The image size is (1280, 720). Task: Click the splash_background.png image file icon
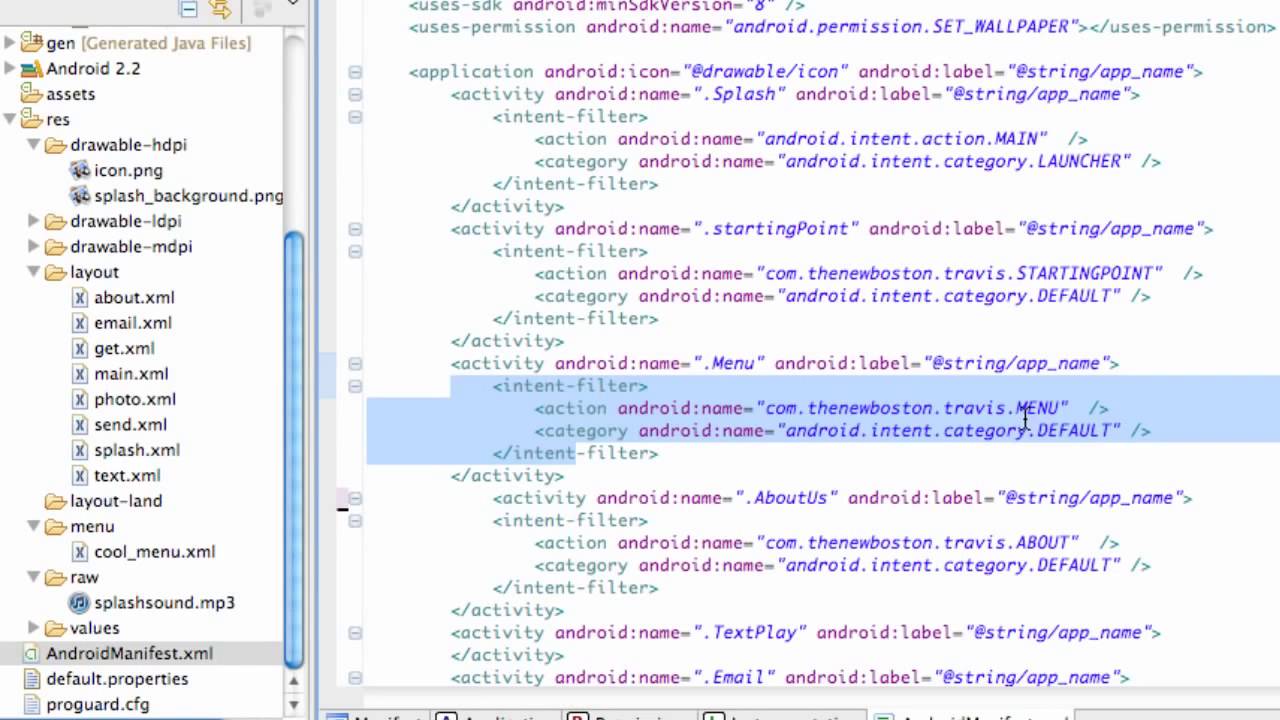(x=80, y=196)
